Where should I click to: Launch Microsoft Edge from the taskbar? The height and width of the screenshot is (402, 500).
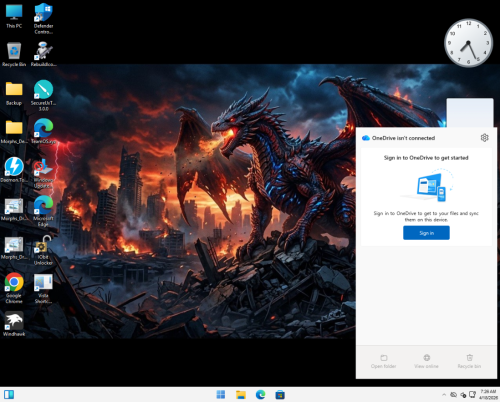[260, 395]
